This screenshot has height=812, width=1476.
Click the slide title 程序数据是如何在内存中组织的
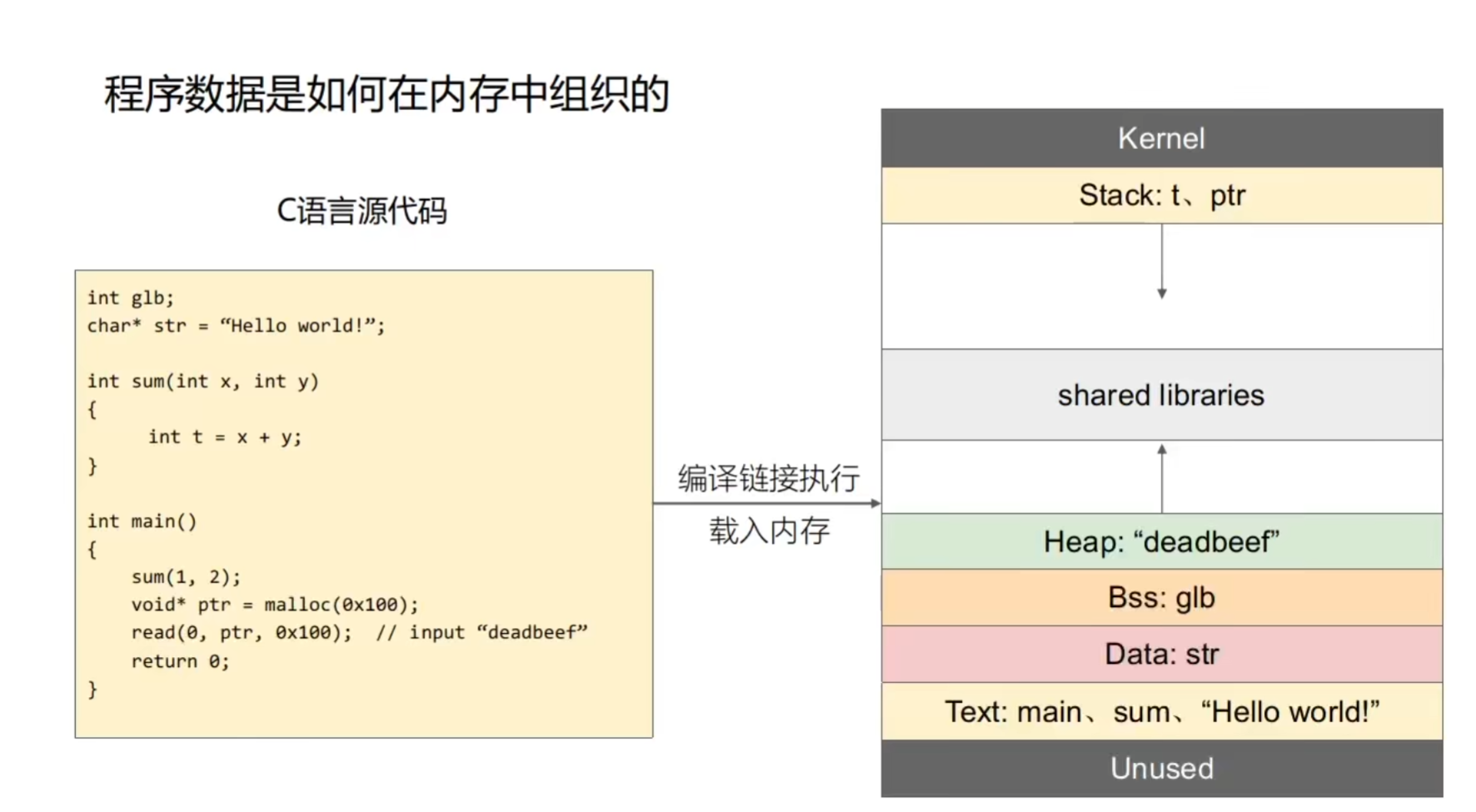(x=386, y=93)
